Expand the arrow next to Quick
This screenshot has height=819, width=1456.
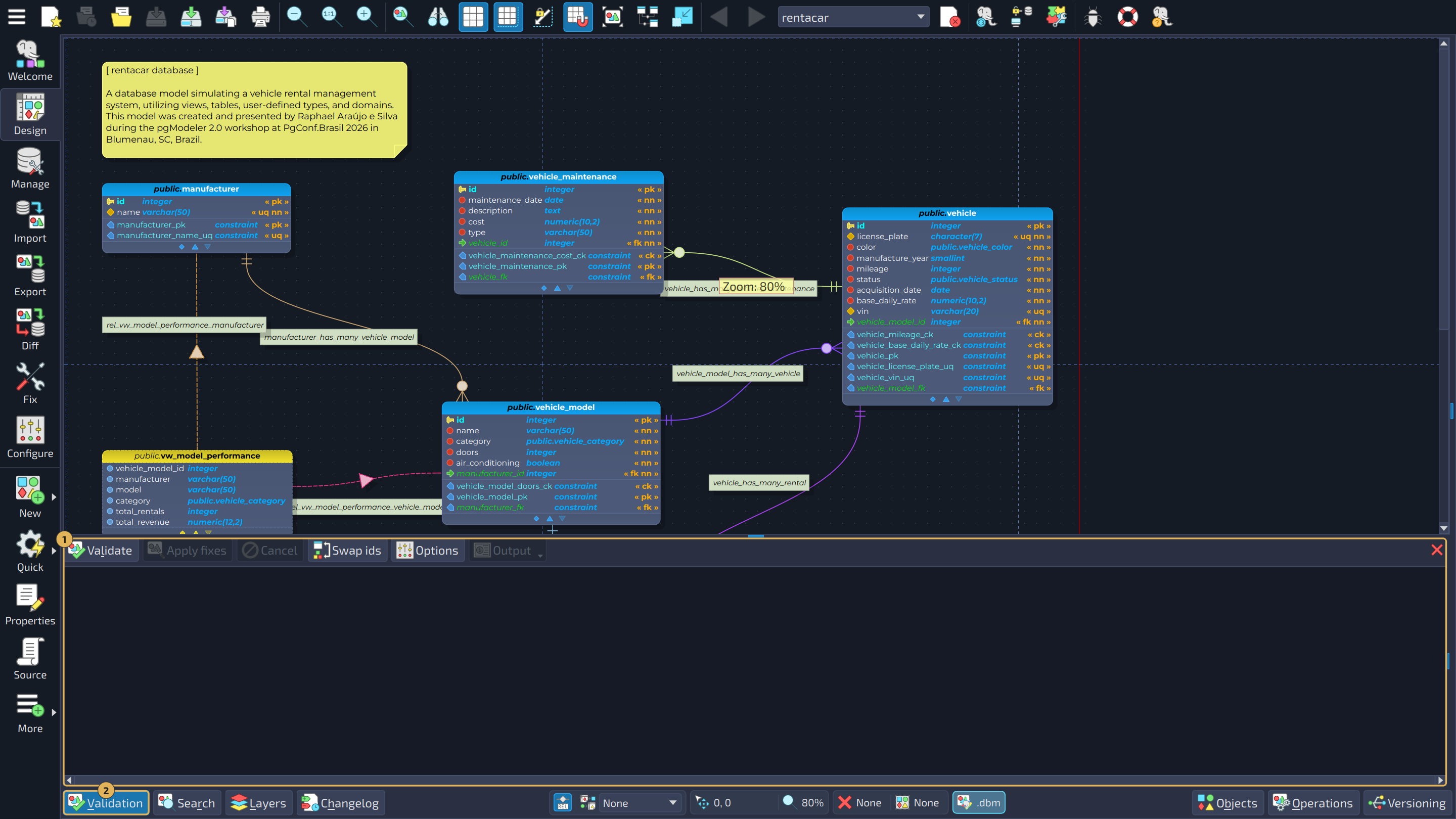[x=54, y=551]
